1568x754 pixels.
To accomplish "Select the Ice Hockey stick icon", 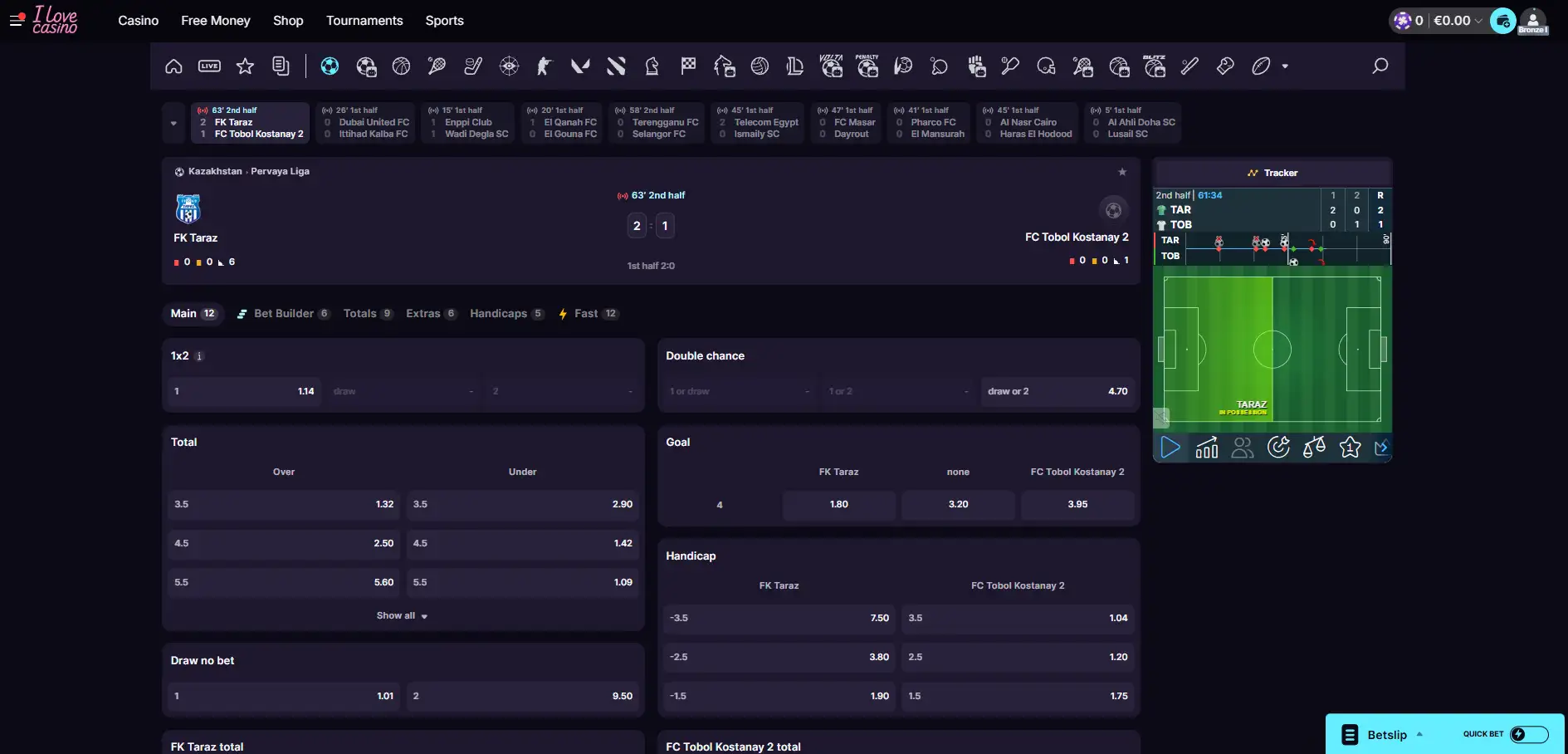I will 473,66.
